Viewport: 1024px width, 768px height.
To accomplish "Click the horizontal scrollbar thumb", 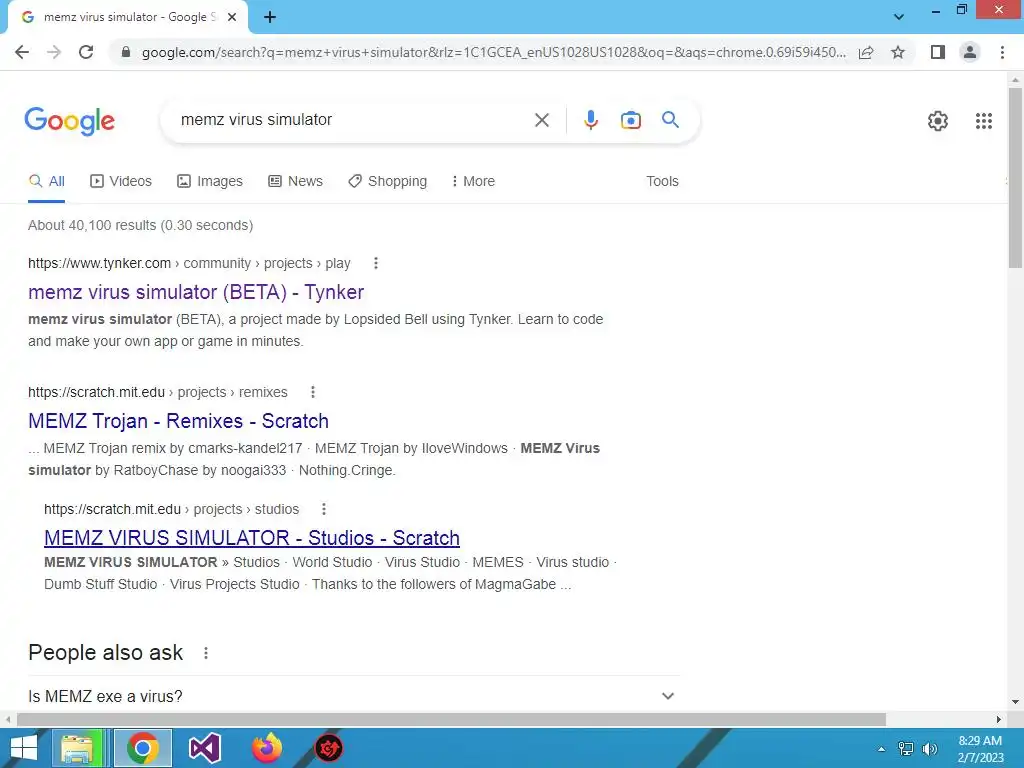I will click(451, 720).
